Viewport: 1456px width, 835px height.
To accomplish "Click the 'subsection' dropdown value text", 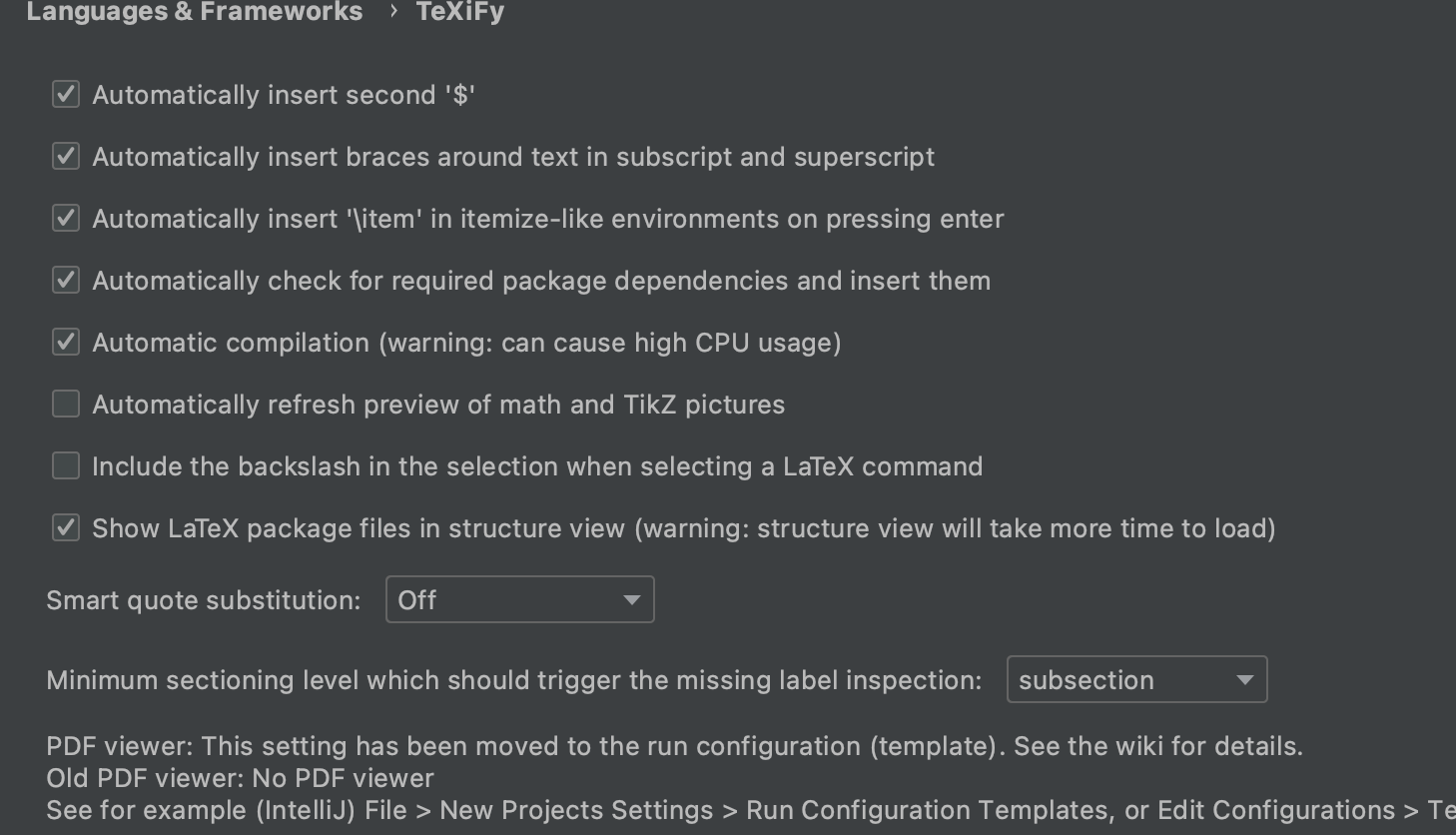I will point(1086,679).
